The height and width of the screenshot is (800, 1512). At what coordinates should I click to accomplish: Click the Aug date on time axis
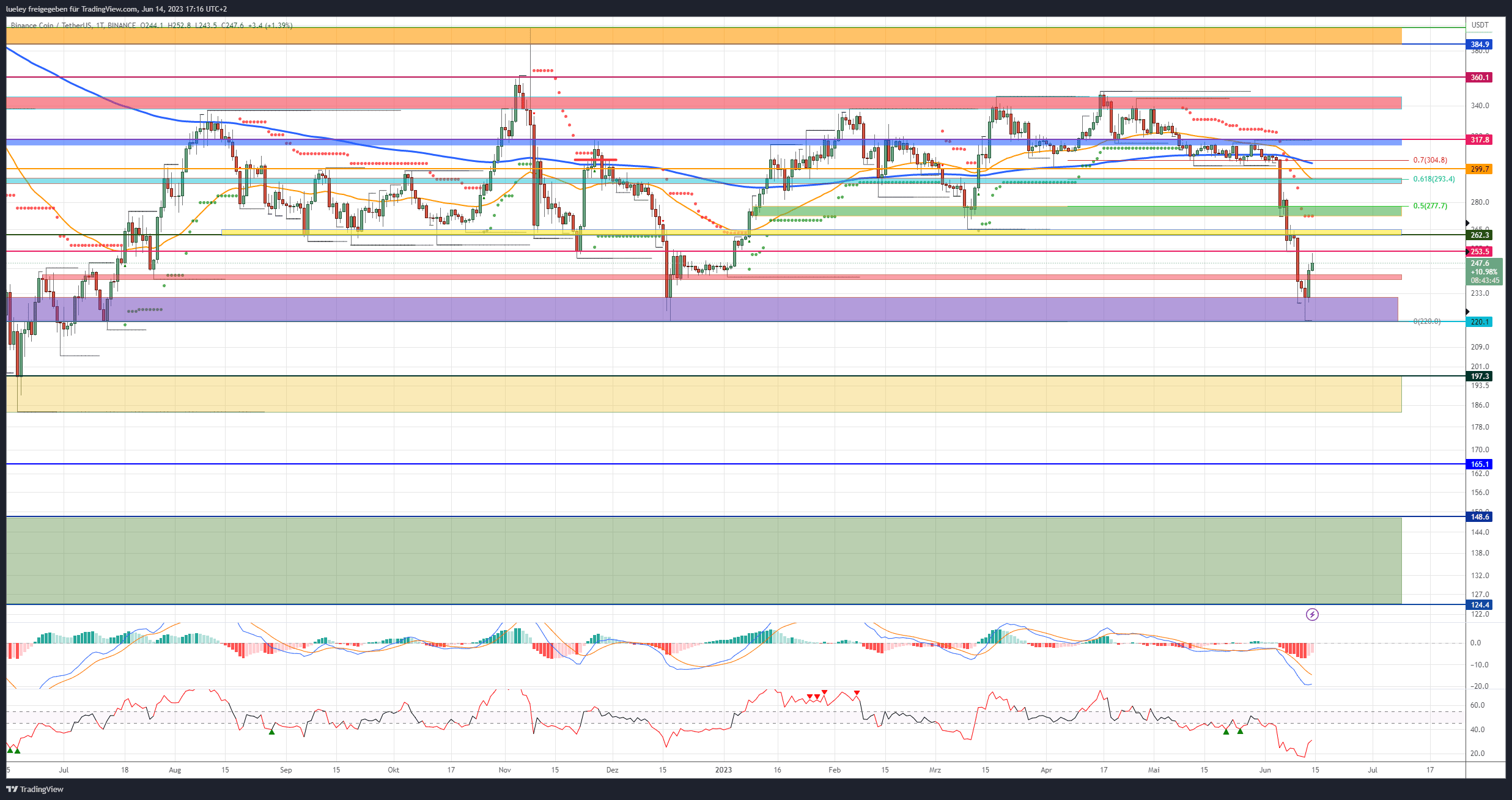pyautogui.click(x=175, y=770)
